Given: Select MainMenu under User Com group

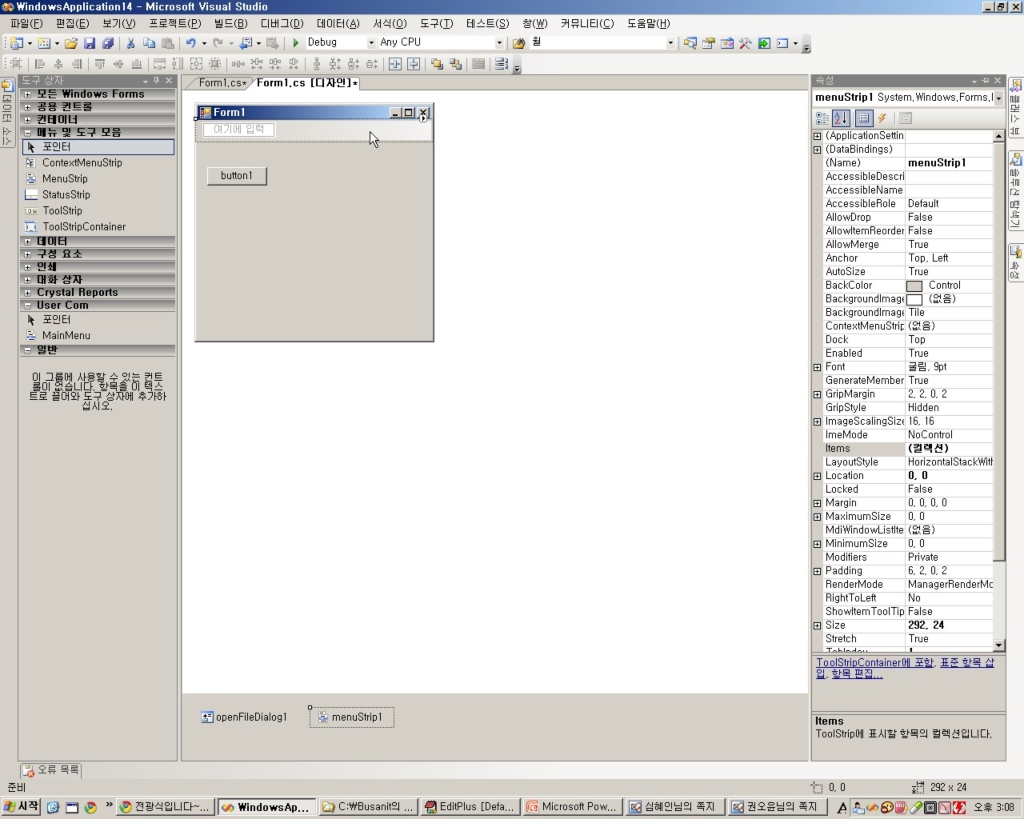Looking at the screenshot, I should (66, 335).
